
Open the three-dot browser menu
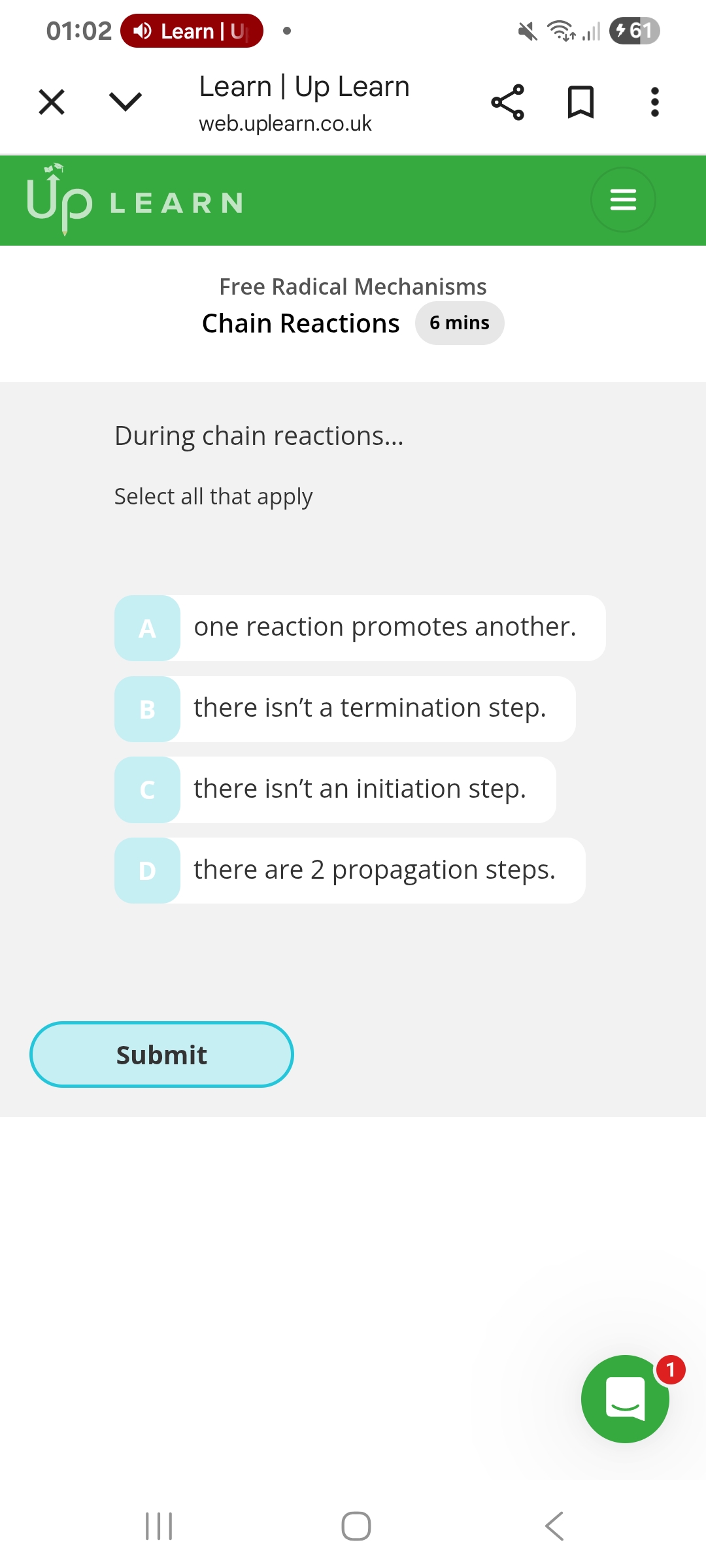tap(654, 103)
